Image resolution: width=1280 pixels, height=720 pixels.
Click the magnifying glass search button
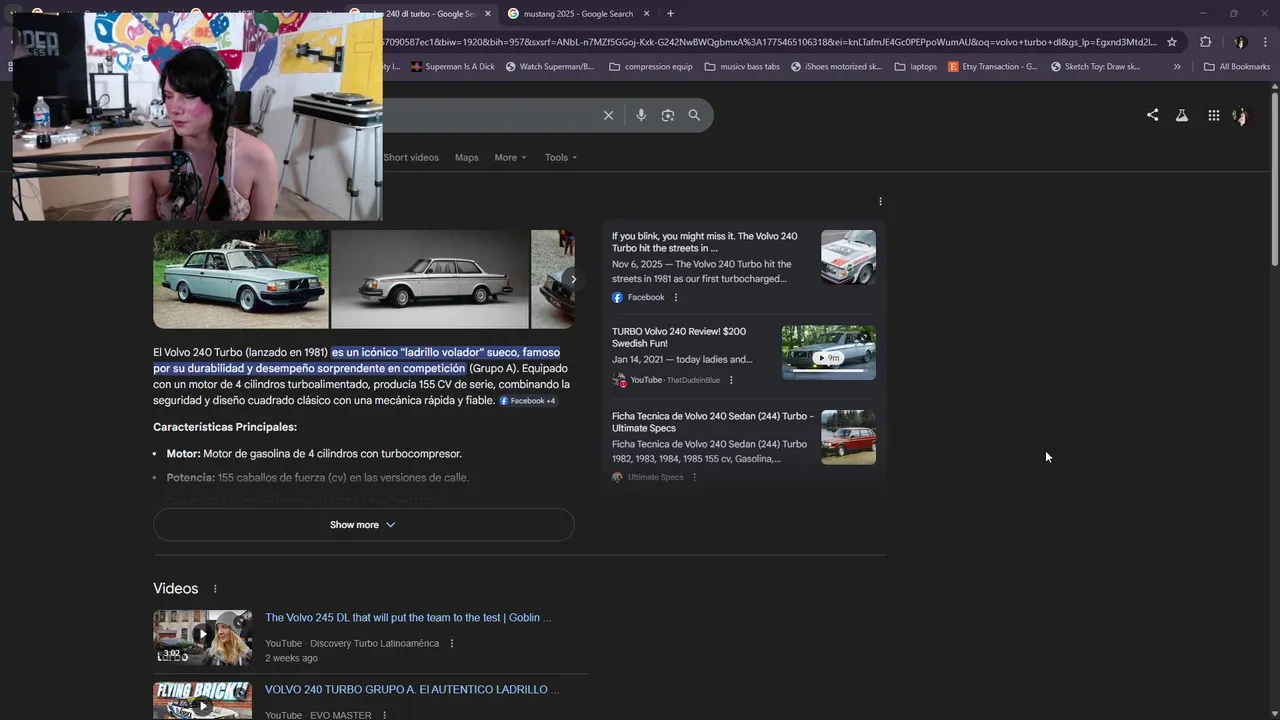point(694,115)
